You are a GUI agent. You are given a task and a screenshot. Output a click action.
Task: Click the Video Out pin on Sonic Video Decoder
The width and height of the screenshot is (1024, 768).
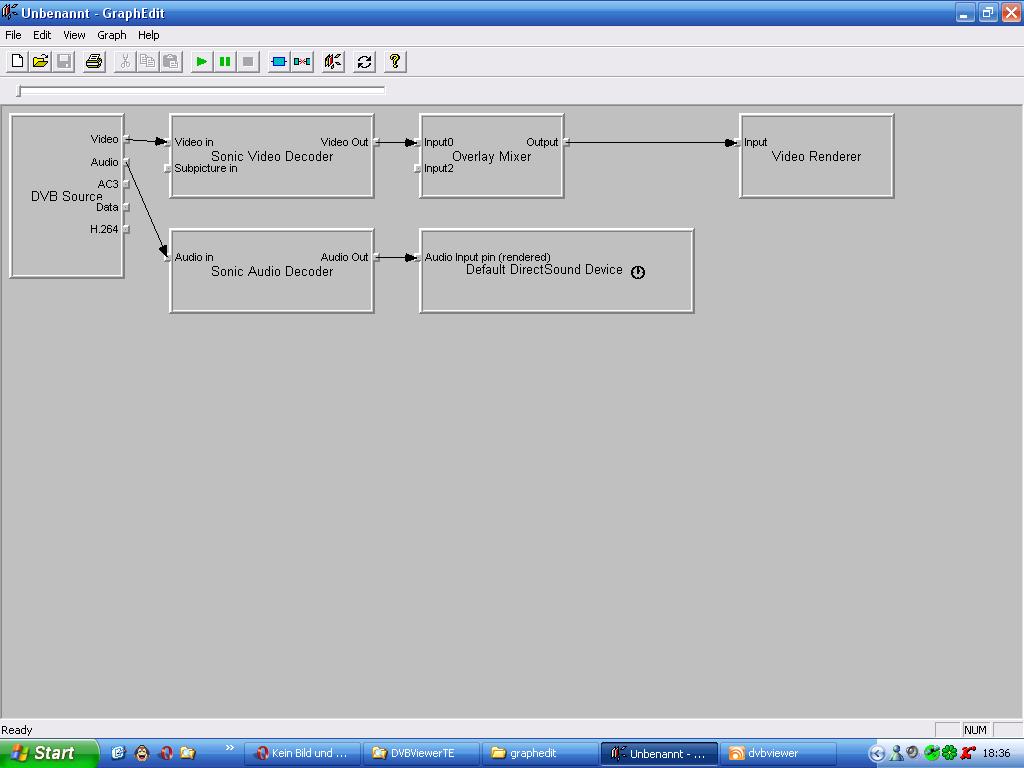pos(376,142)
